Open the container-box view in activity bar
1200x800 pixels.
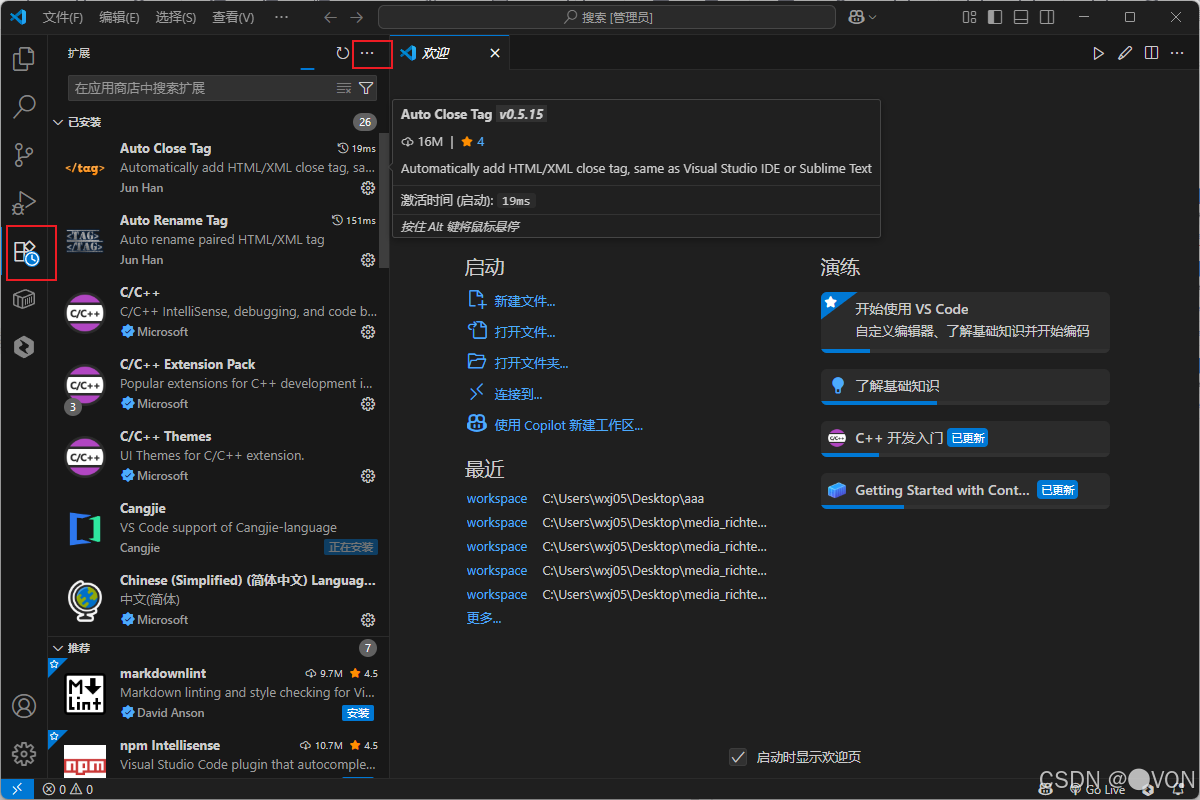pyautogui.click(x=23, y=299)
